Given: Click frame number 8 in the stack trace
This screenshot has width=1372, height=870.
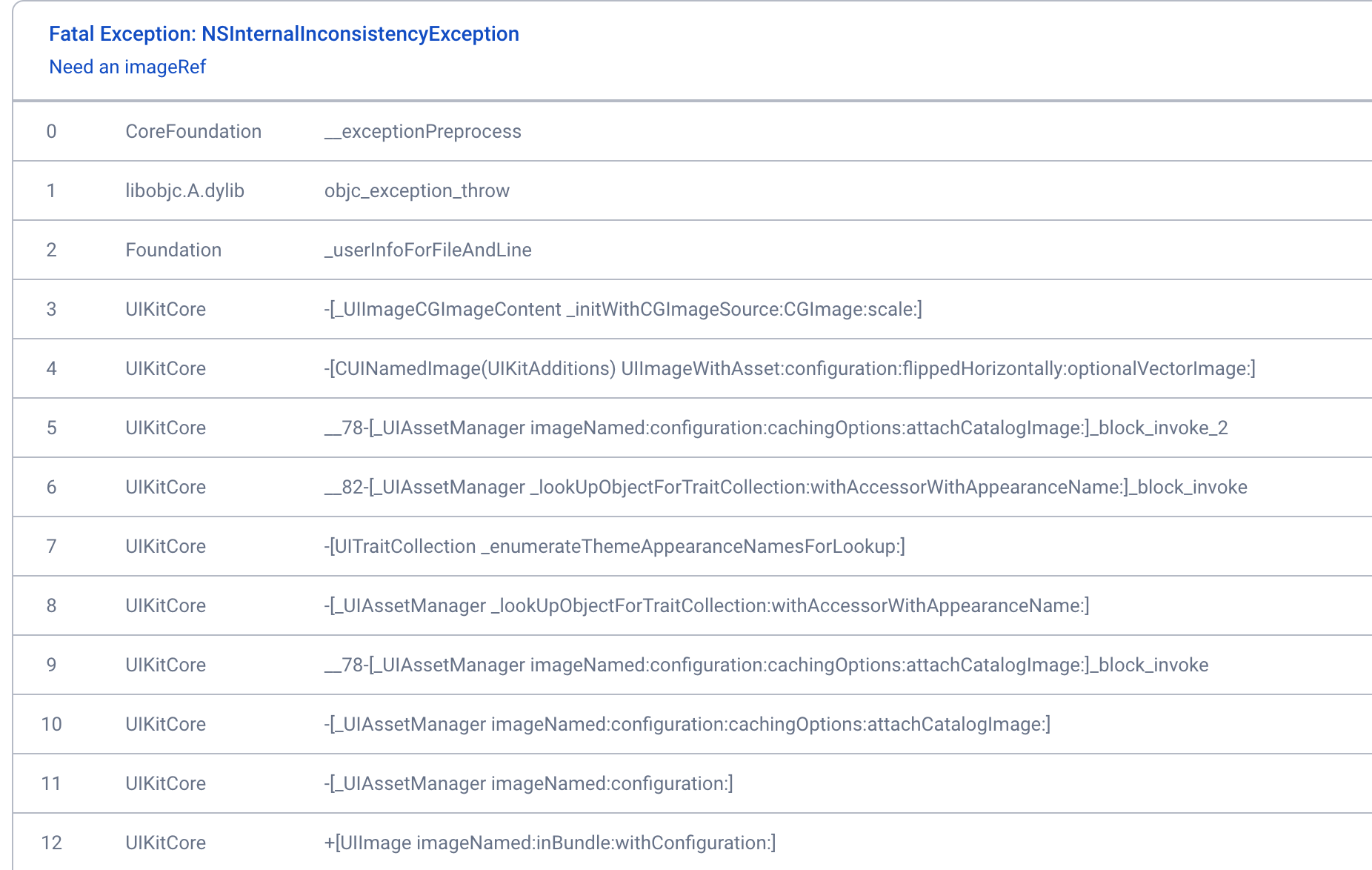Looking at the screenshot, I should click(x=51, y=605).
